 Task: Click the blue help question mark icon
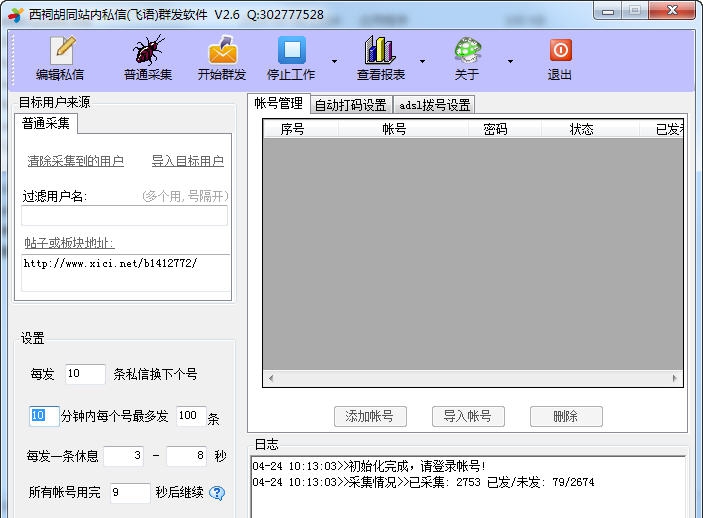click(x=217, y=493)
